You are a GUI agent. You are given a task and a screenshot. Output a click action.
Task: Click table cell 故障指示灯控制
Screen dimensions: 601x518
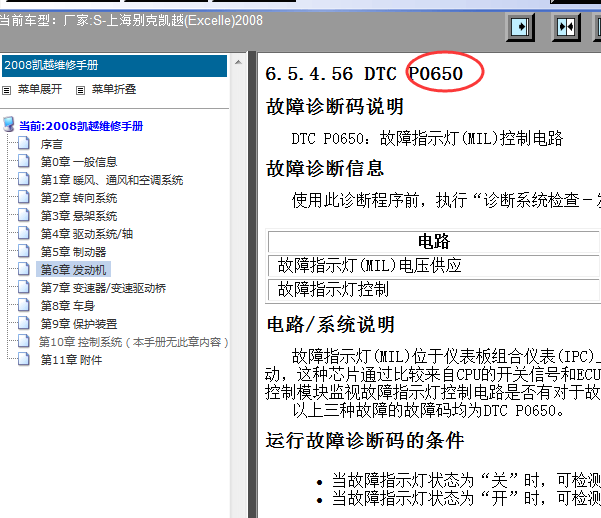(x=434, y=289)
